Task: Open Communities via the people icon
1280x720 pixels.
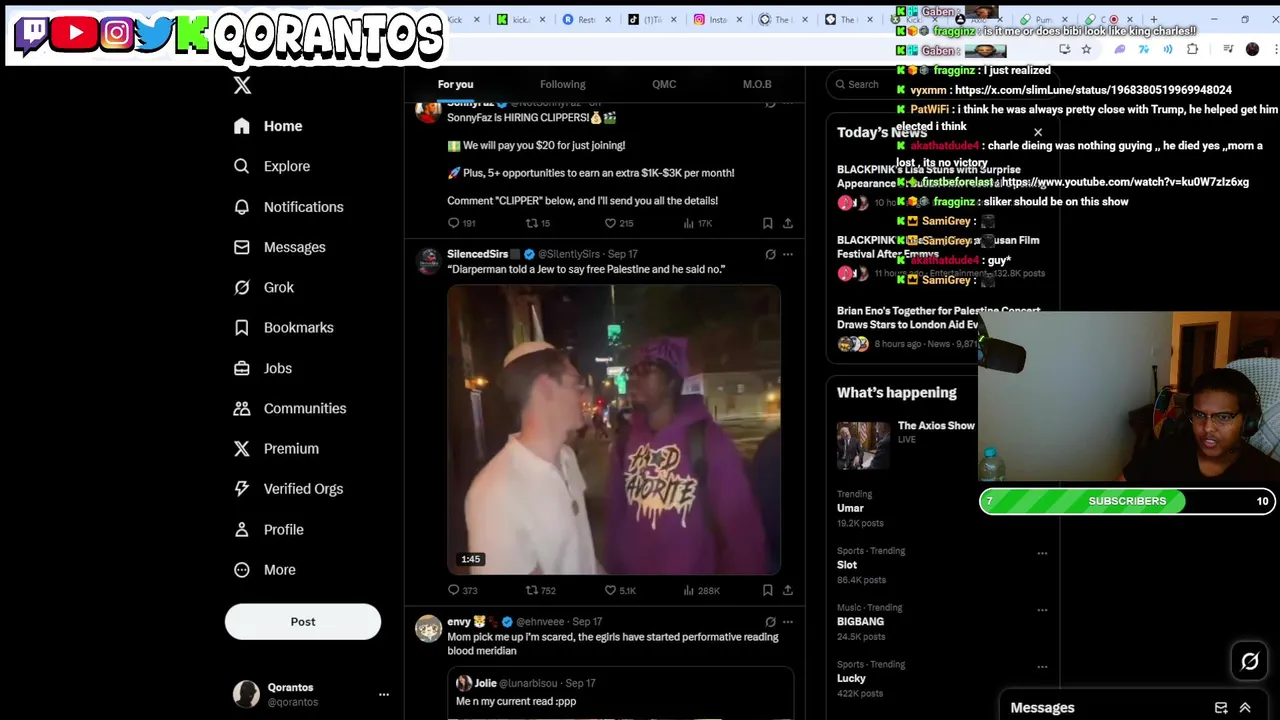Action: 241,408
